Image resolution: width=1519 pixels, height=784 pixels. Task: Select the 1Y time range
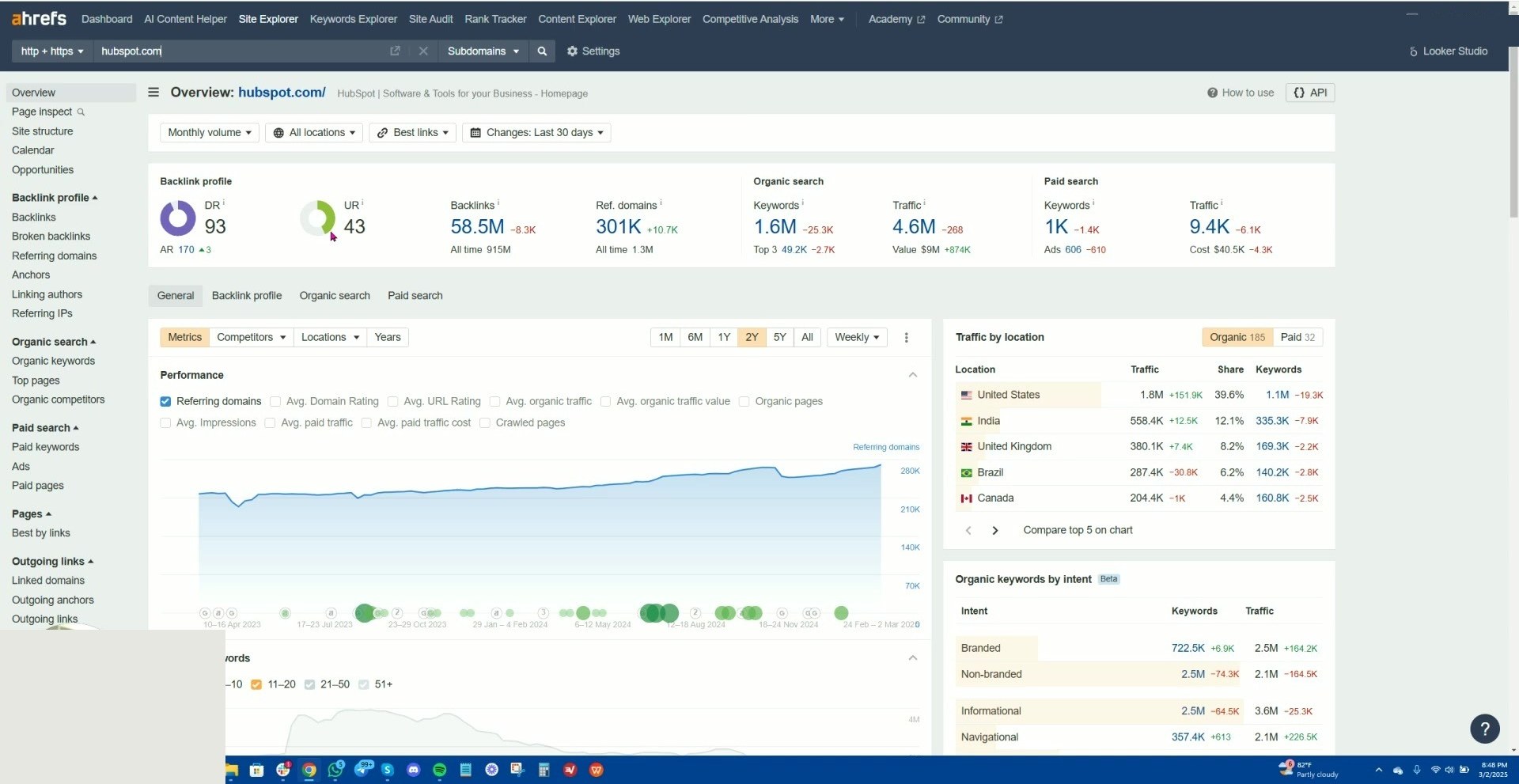click(723, 337)
